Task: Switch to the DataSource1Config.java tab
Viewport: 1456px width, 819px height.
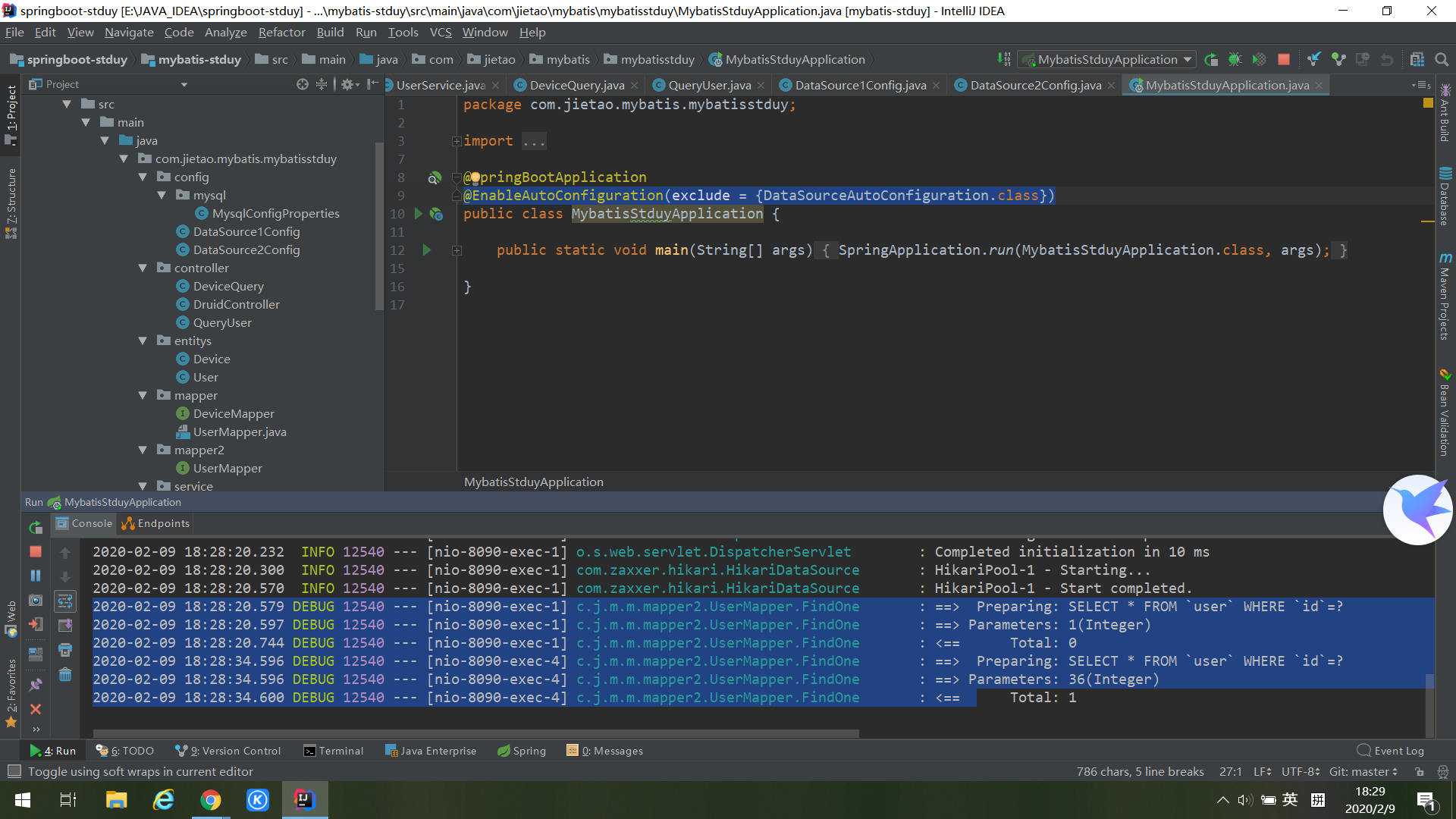Action: (x=860, y=85)
